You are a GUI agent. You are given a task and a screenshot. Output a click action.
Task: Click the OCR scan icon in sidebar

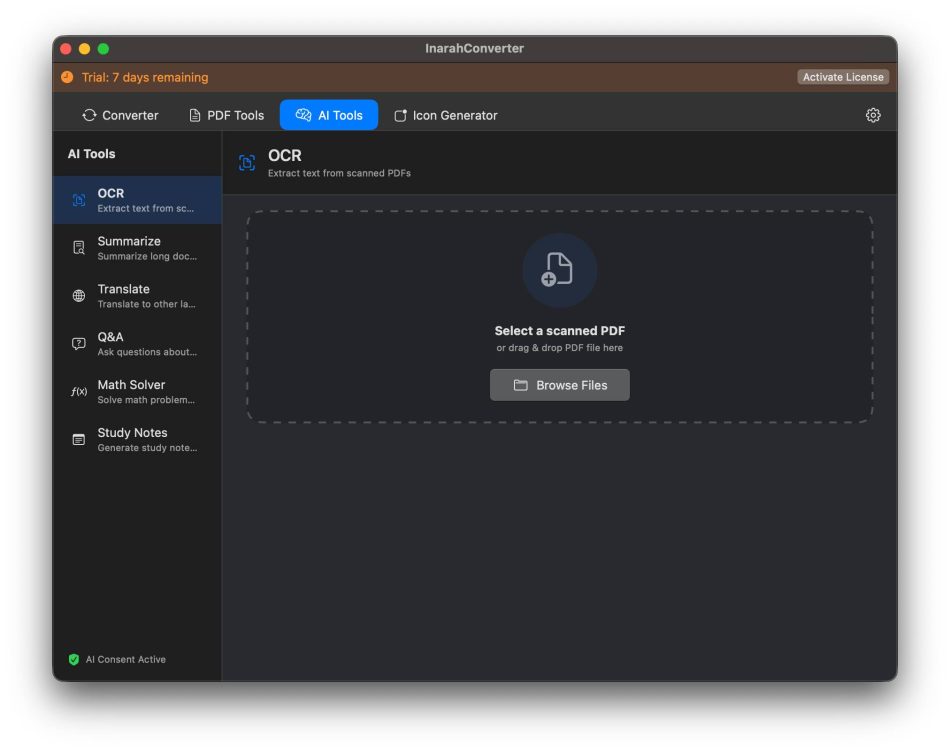point(79,200)
